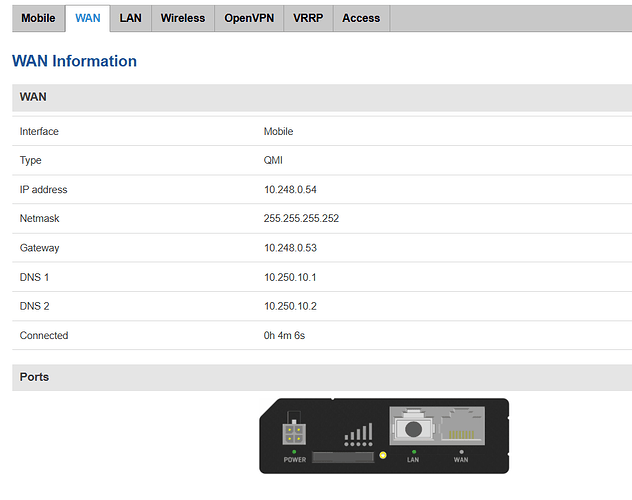Viewport: 632px width, 500px height.
Task: Open the Mobile tab
Action: [x=38, y=18]
